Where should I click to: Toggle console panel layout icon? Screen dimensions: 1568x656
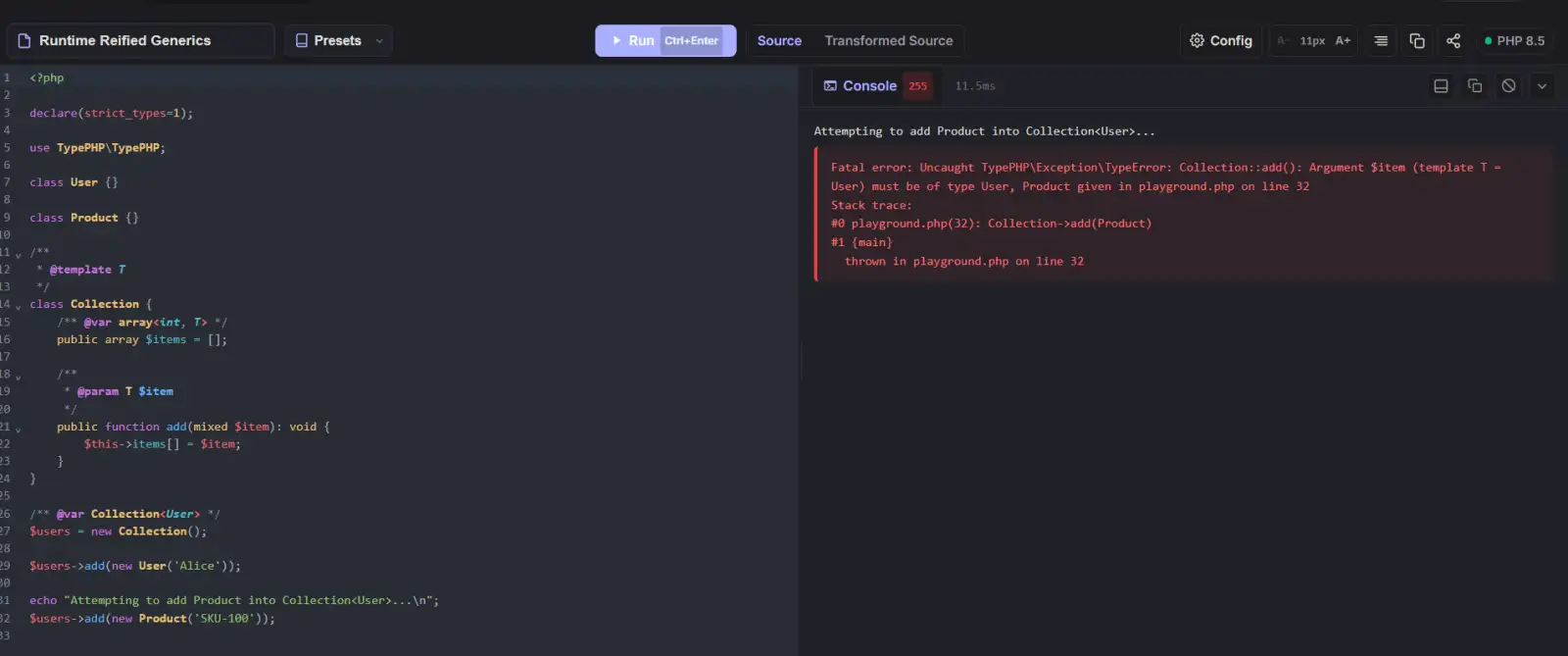point(1441,85)
